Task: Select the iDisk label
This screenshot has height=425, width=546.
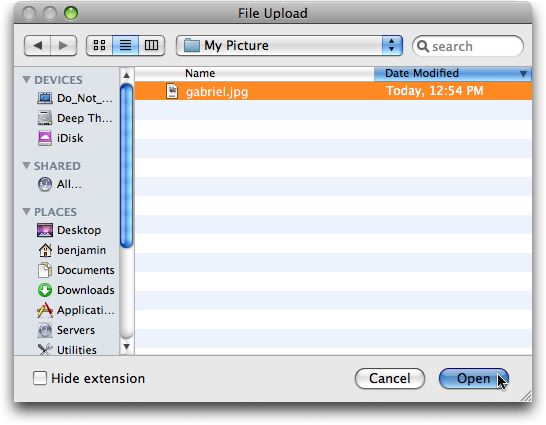Action: [x=70, y=138]
